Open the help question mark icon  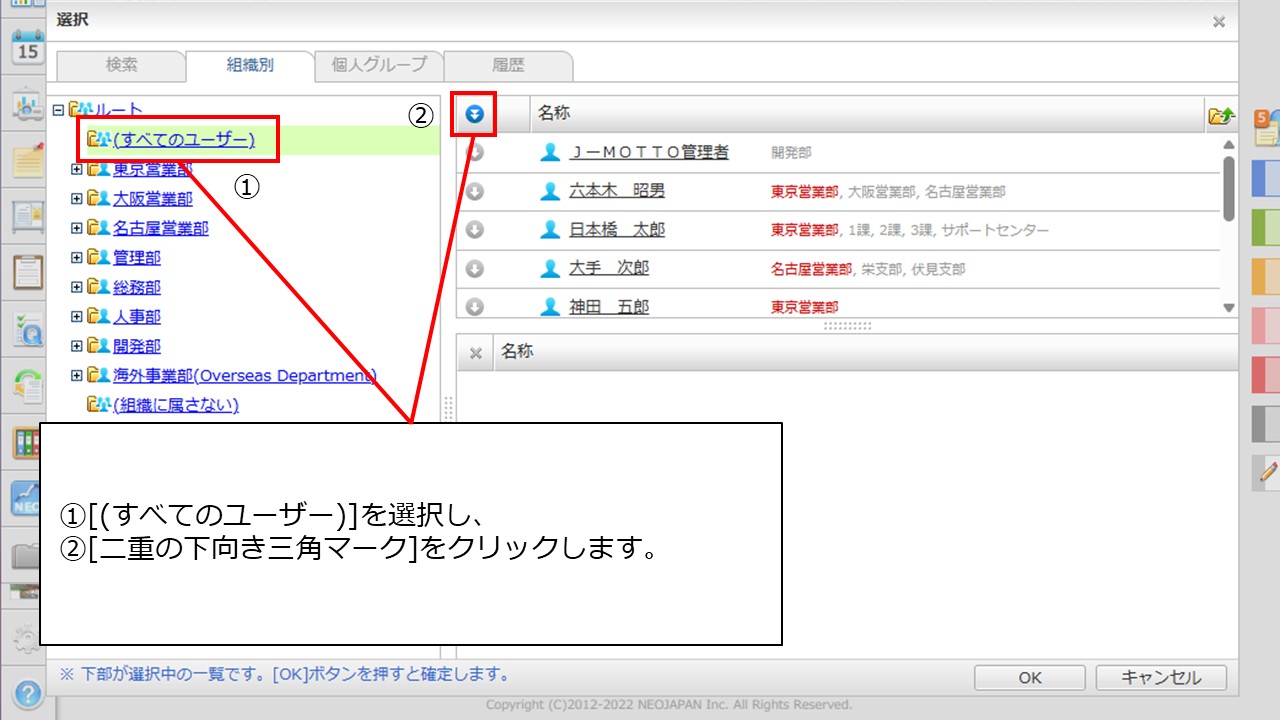(x=27, y=693)
